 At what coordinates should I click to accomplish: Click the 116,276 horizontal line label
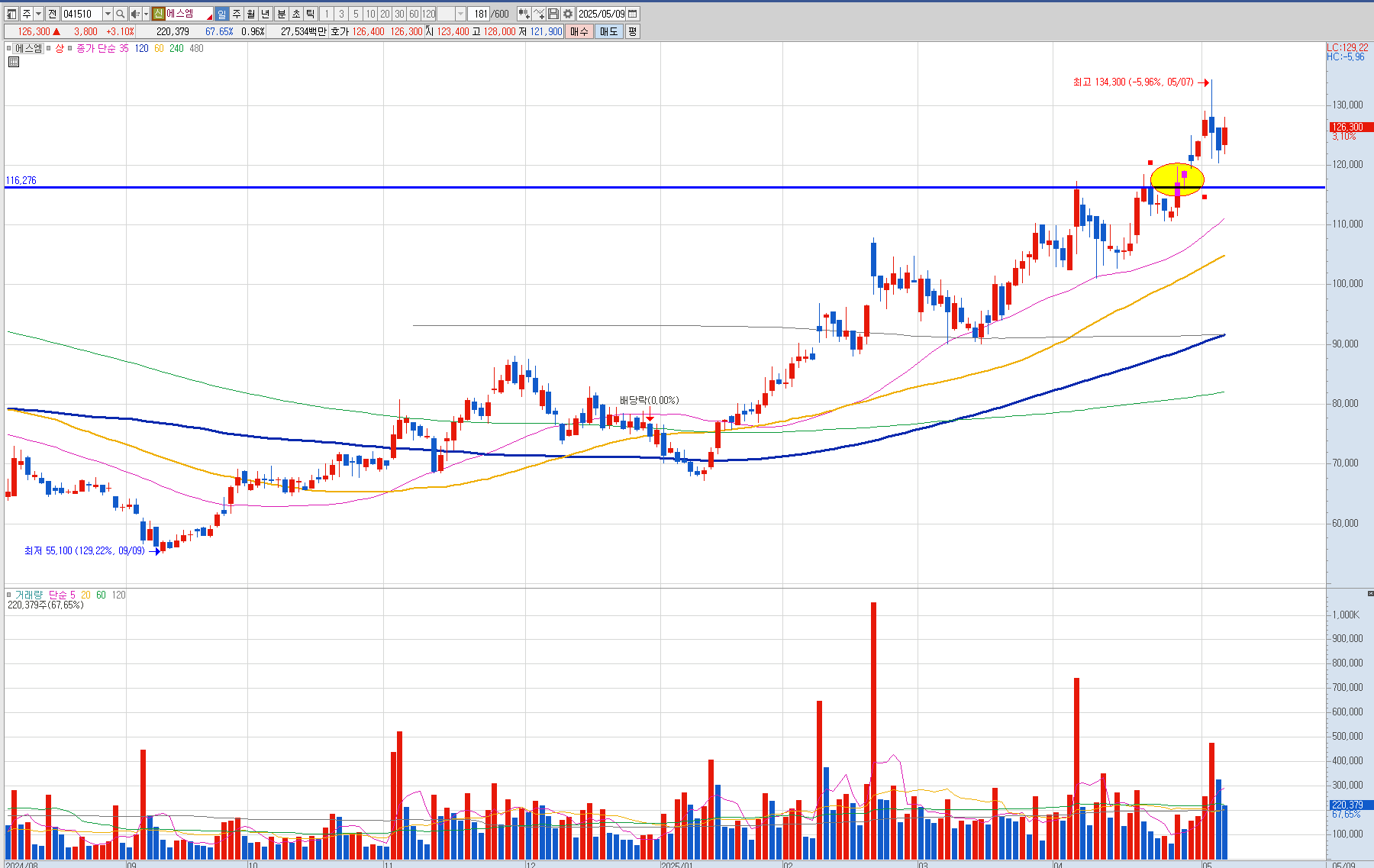point(21,181)
